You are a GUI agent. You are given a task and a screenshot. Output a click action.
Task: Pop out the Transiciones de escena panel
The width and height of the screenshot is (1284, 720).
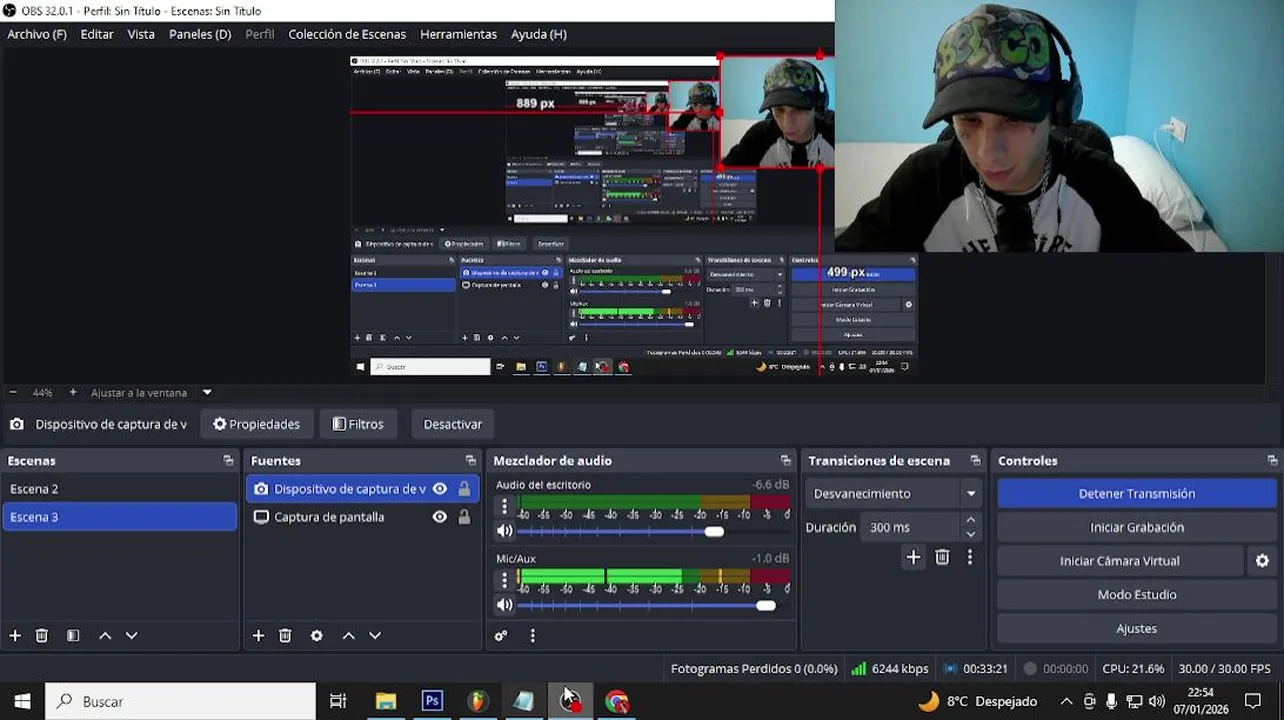975,461
